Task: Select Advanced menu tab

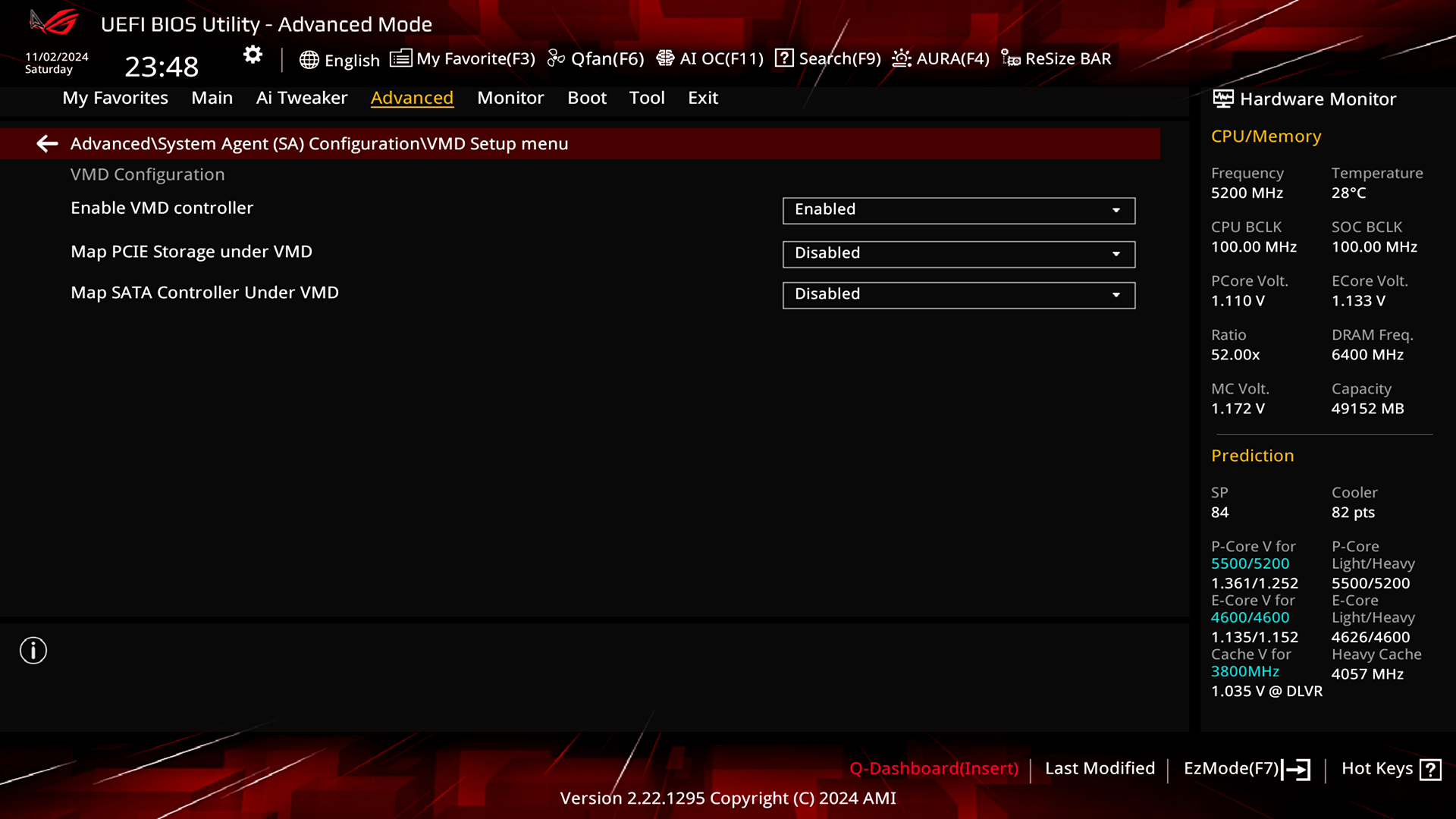Action: pos(412,97)
